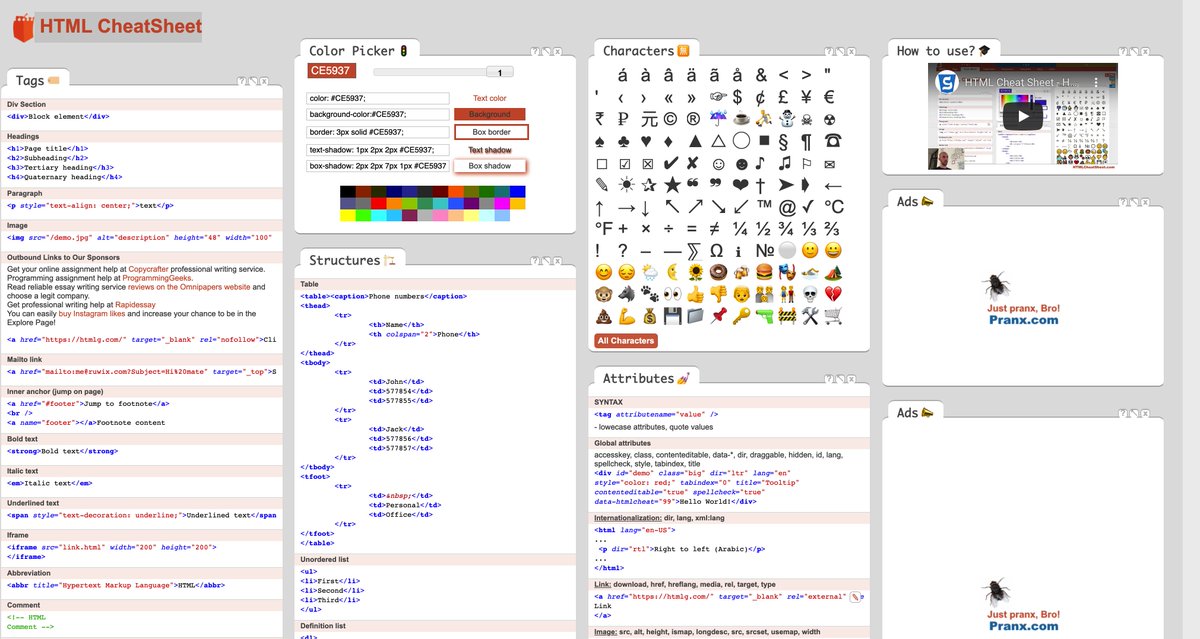Click the Pranx.com ad under first Ads panel
1200x639 pixels.
tap(1022, 299)
